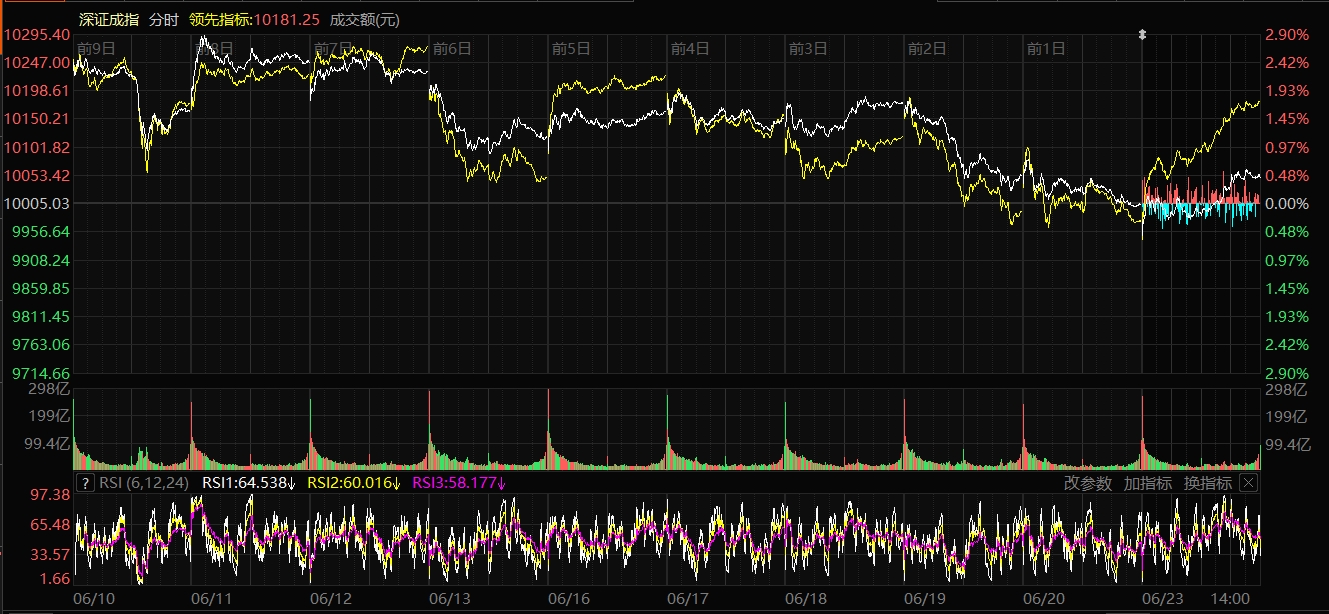Jump to the 前6日 day section

pos(452,48)
